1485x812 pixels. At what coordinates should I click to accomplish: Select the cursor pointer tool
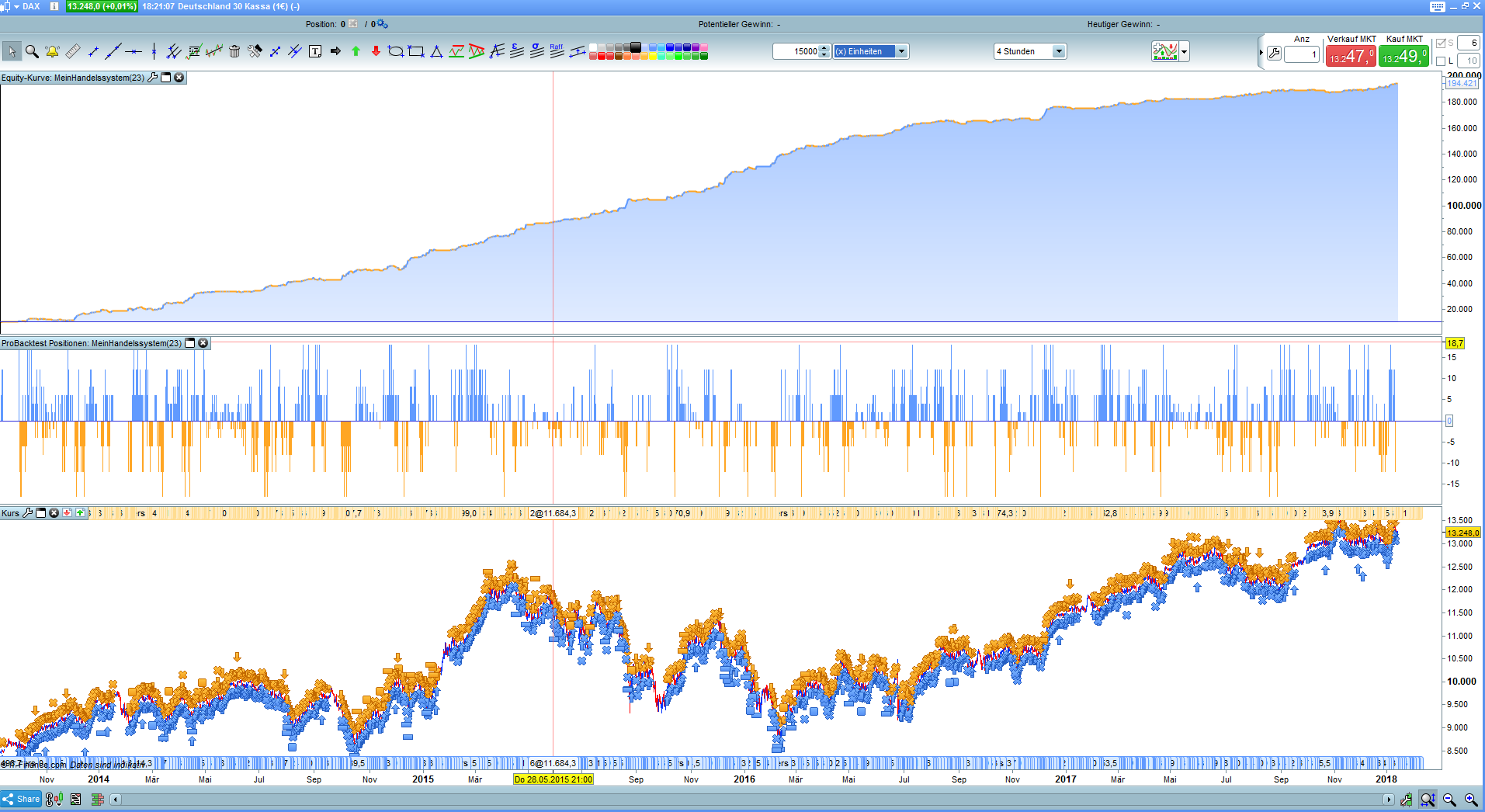click(11, 51)
